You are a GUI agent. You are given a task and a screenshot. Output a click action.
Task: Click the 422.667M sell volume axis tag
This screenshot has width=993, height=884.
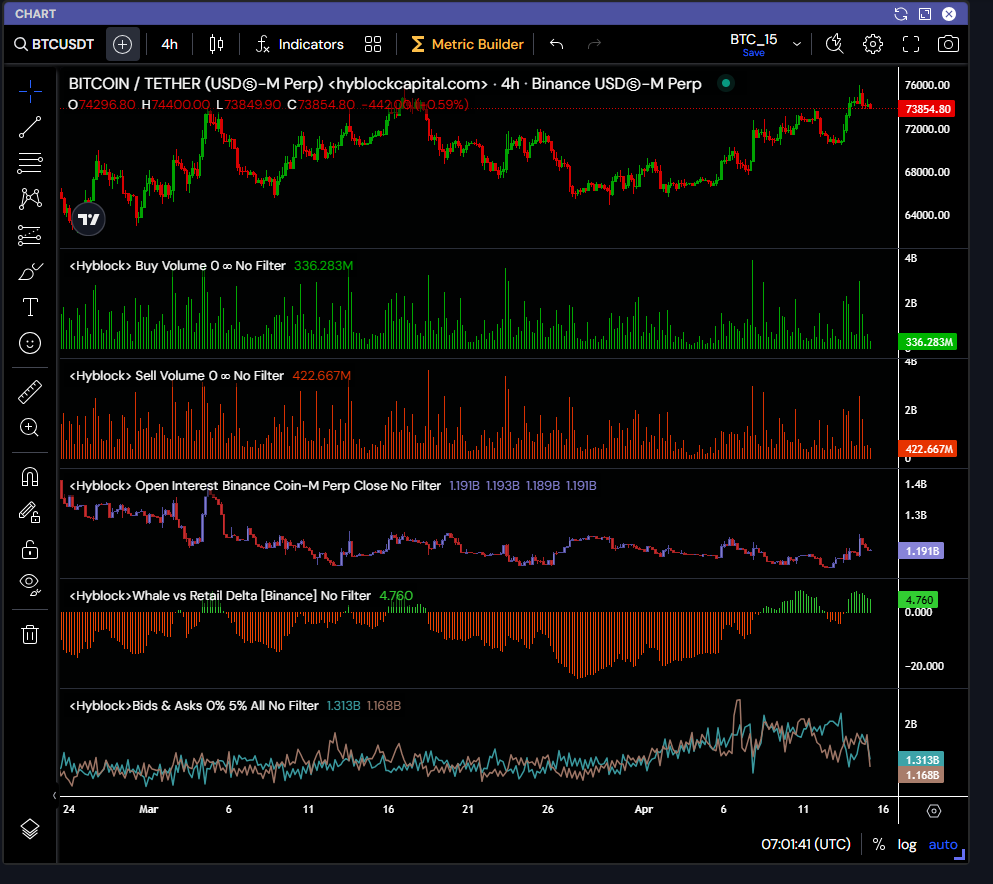(928, 449)
